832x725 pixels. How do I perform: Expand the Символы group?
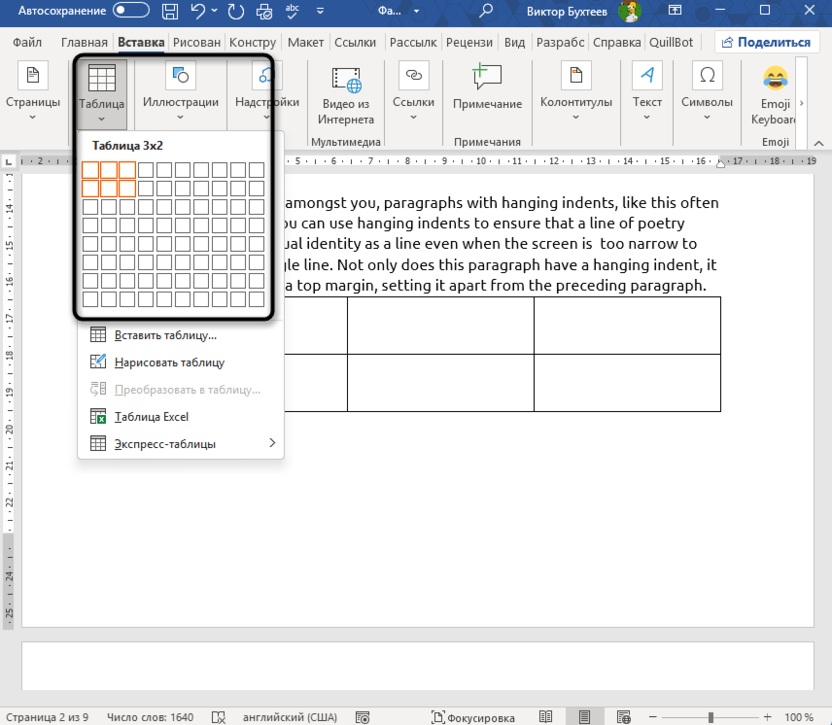coord(707,91)
